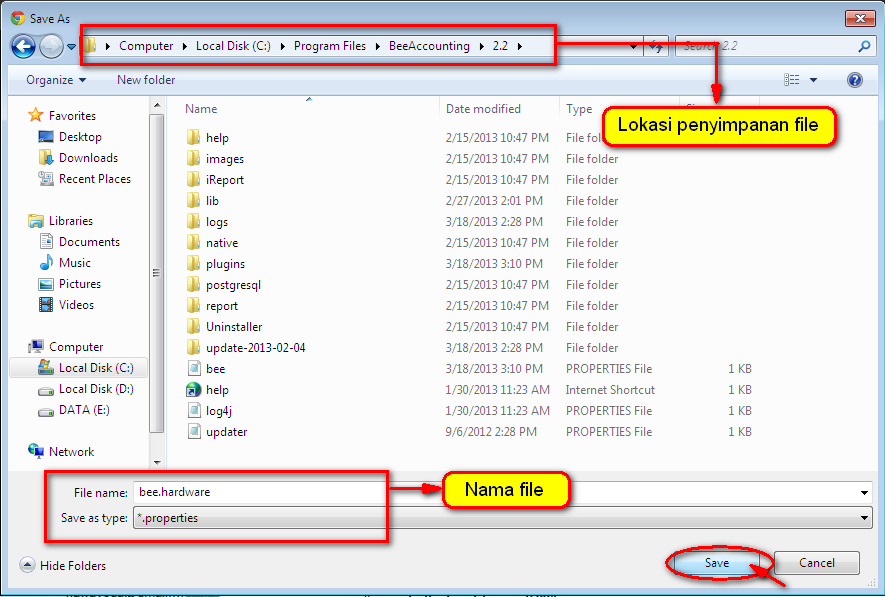
Task: Open the postgresql folder
Action: [233, 285]
